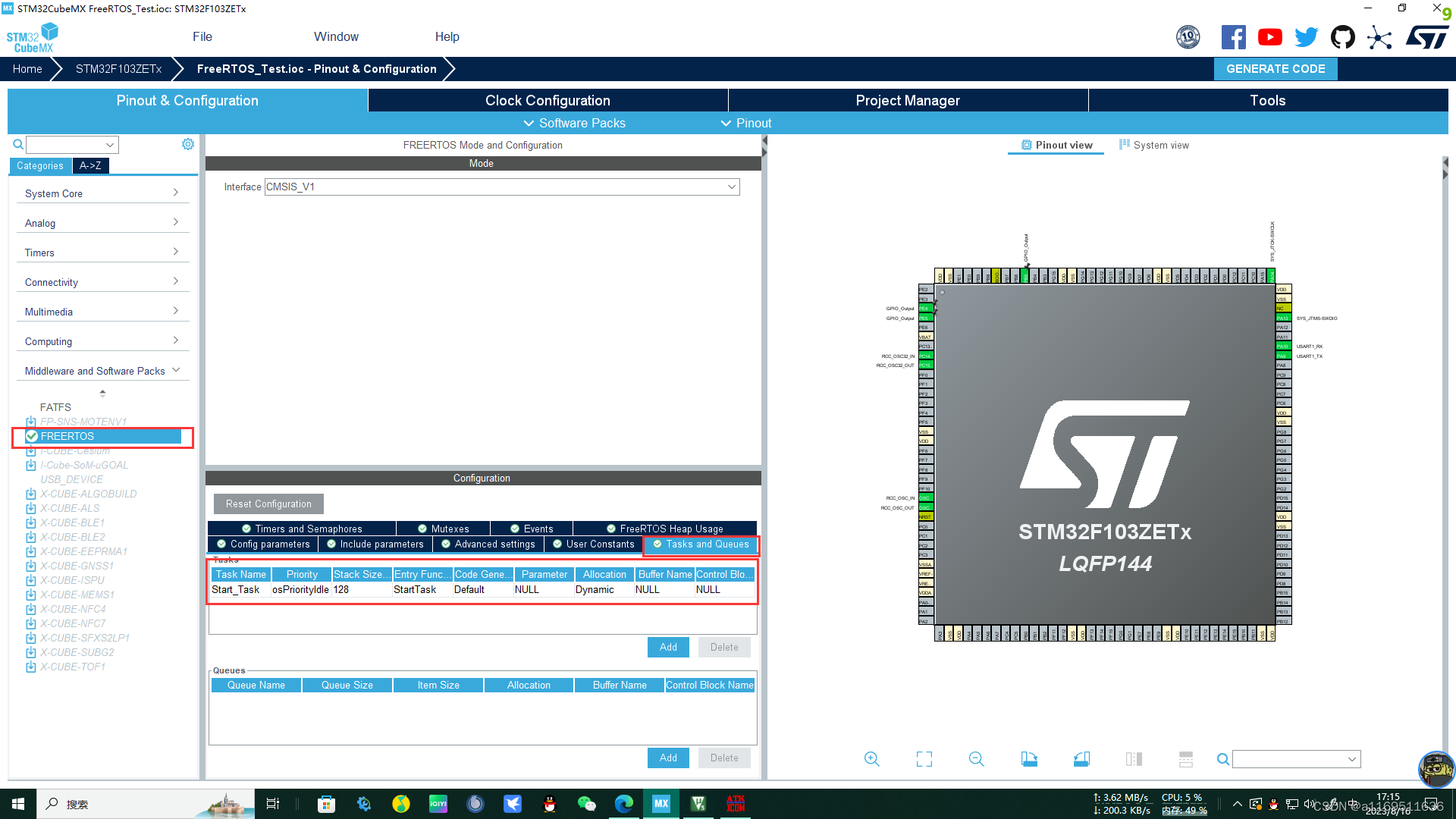Viewport: 1456px width, 819px height.
Task: Open the File menu
Action: pos(202,36)
